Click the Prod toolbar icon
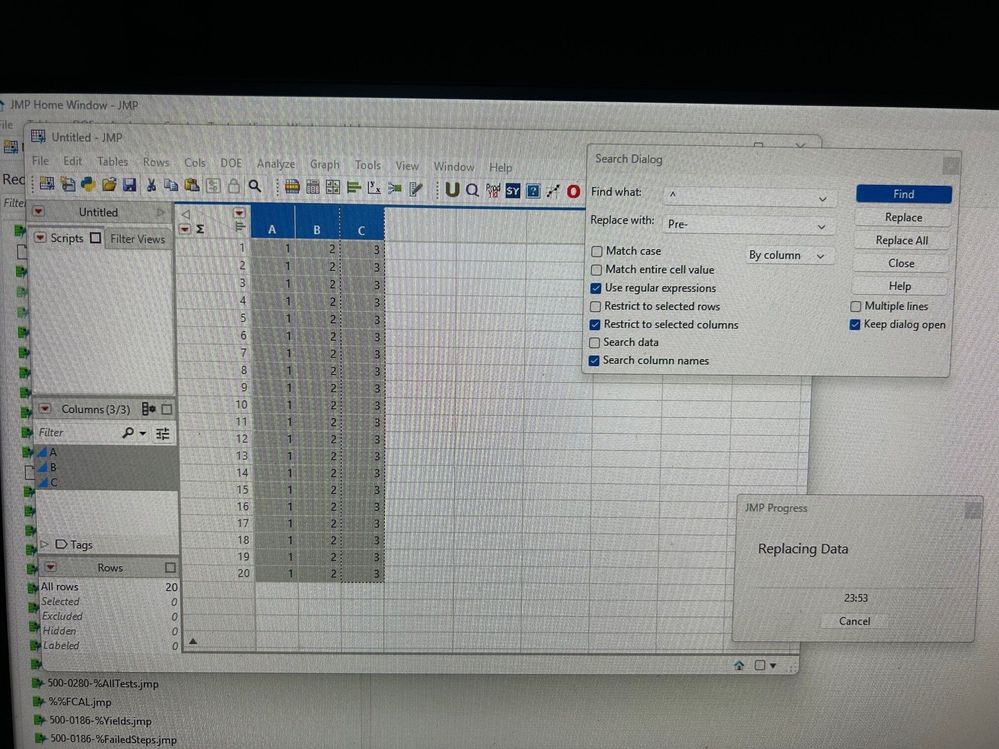Image resolution: width=999 pixels, height=749 pixels. pos(492,190)
